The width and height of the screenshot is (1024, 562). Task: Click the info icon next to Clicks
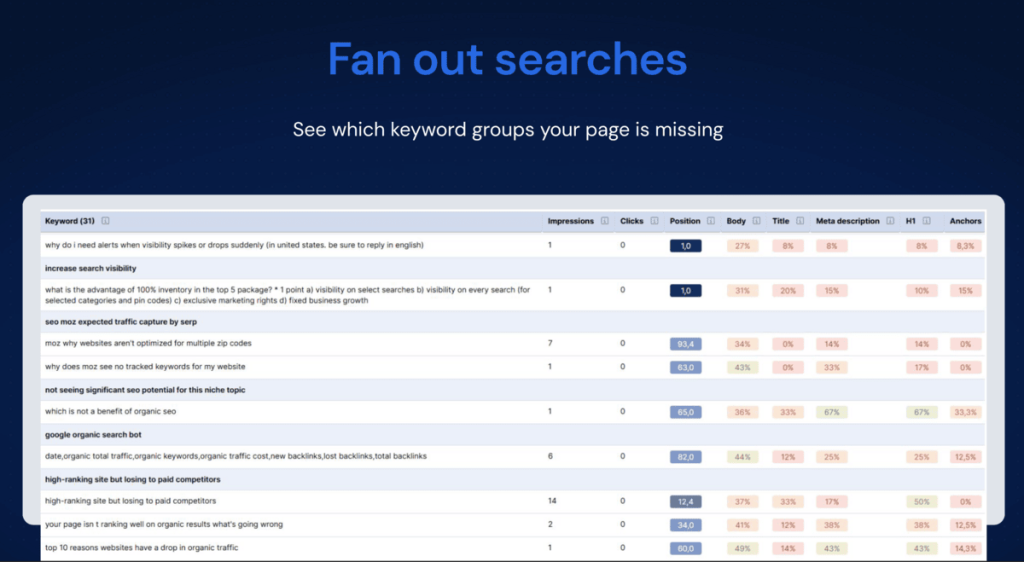[x=653, y=221]
